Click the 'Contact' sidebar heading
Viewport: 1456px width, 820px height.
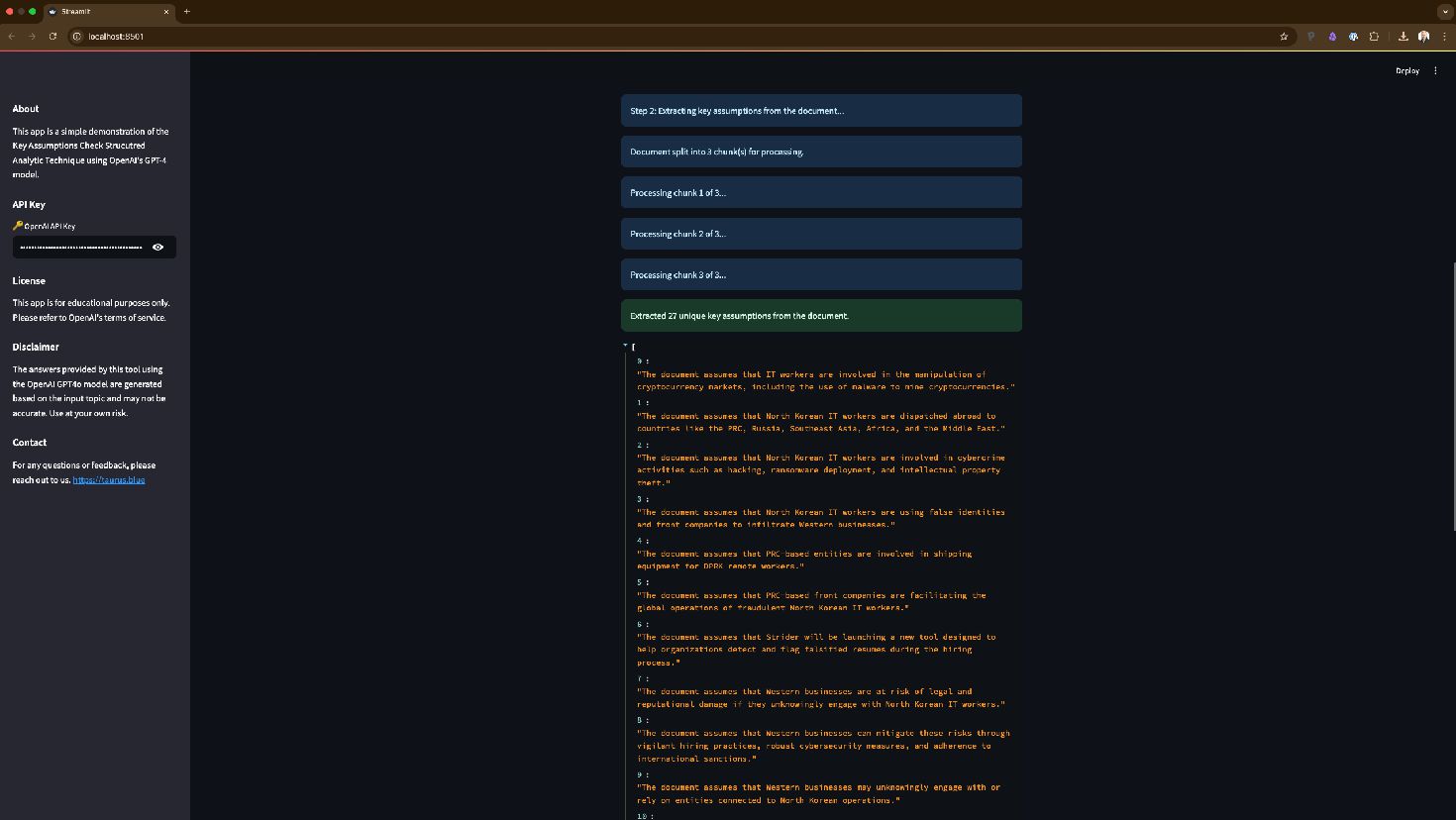click(x=30, y=443)
